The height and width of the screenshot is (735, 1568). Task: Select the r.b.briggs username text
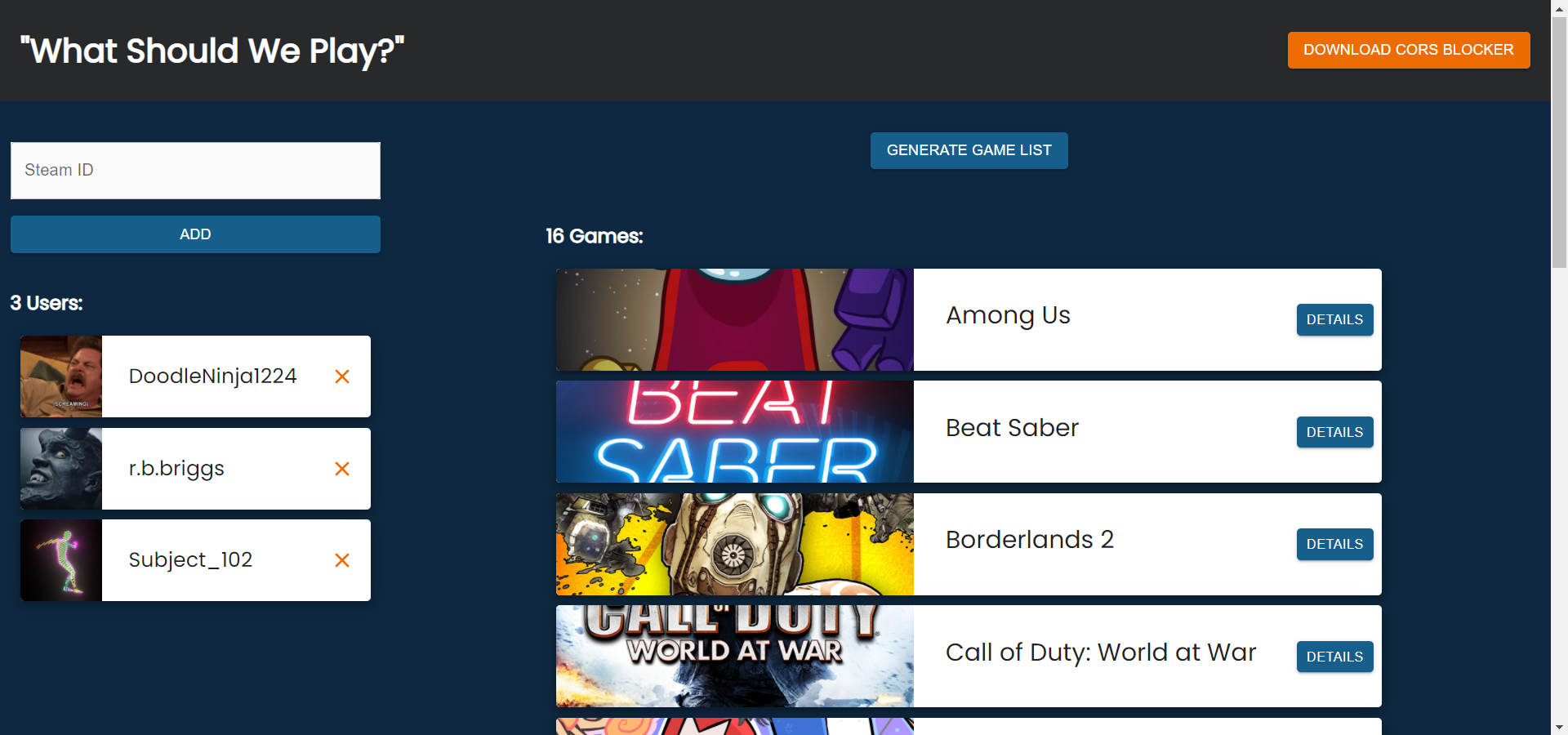point(176,469)
